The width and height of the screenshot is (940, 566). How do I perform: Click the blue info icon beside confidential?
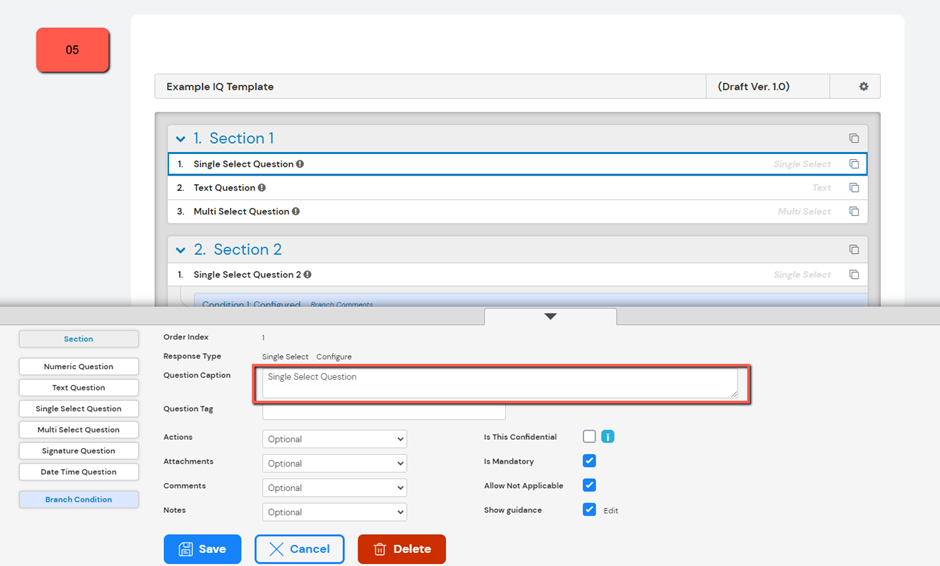607,437
